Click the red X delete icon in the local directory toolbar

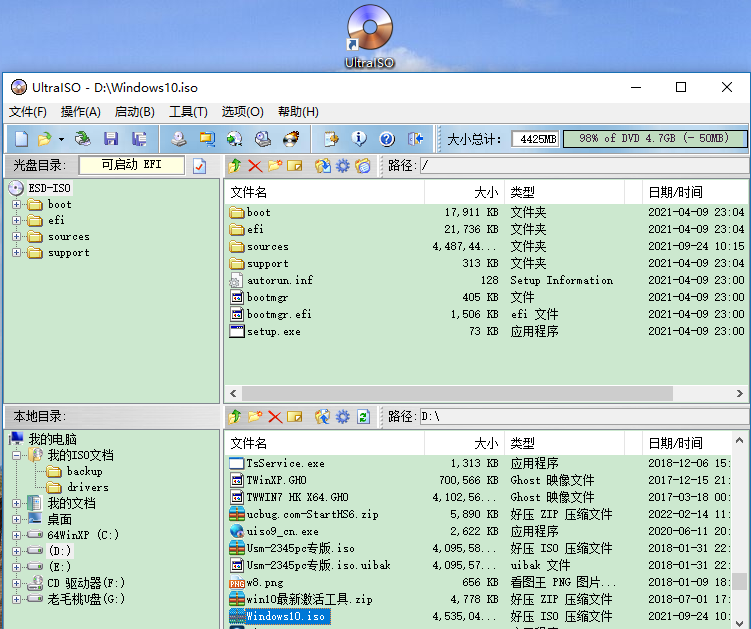point(275,417)
